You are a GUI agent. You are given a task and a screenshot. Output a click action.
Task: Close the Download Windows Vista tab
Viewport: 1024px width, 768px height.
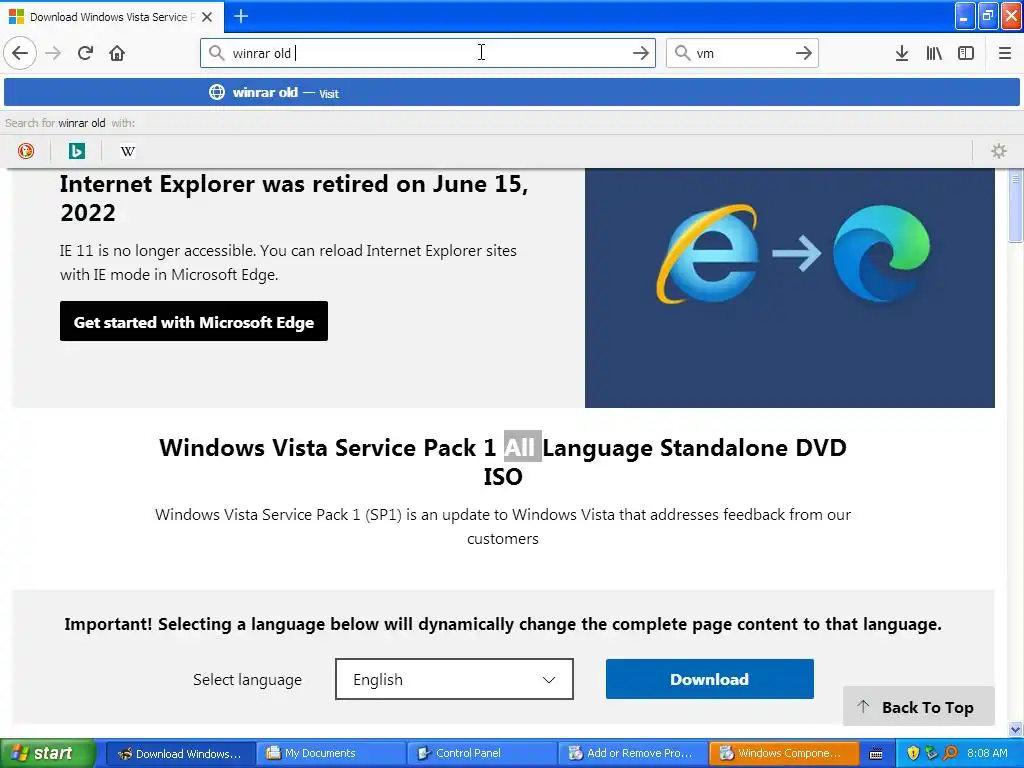tap(207, 17)
